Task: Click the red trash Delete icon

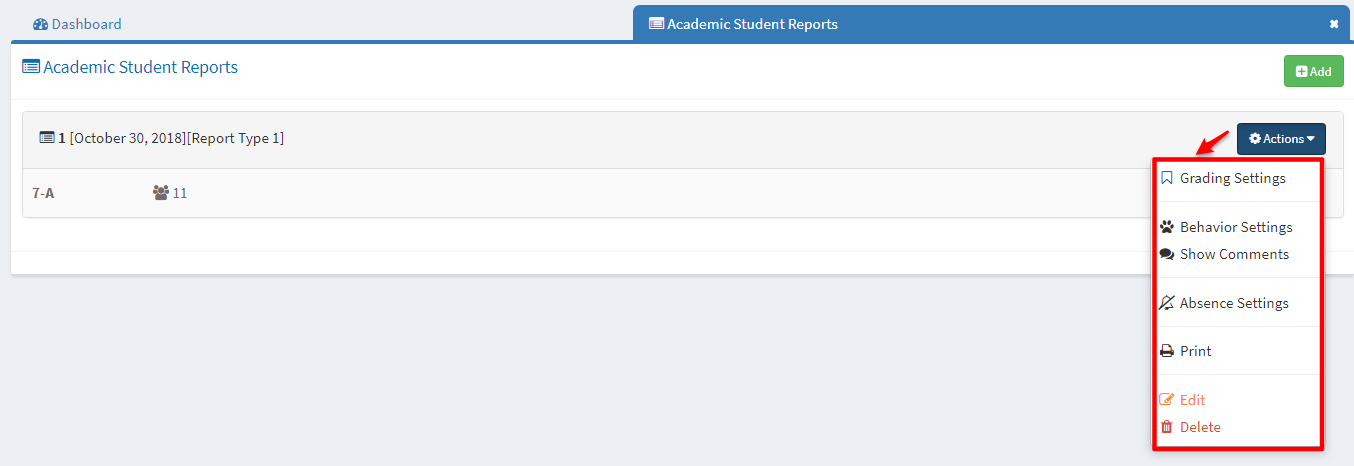Action: 1166,427
